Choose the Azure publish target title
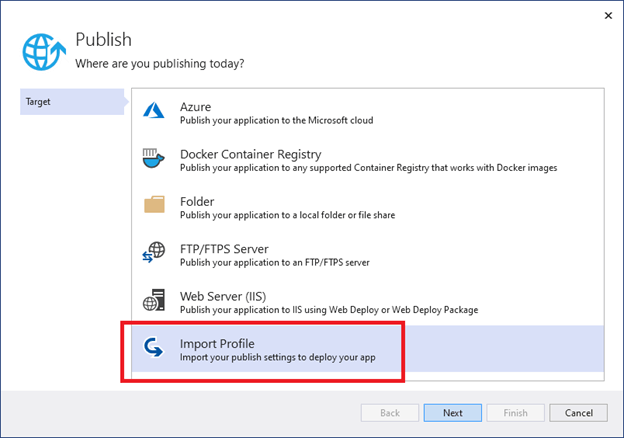Viewport: 624px width, 438px height. pos(196,105)
